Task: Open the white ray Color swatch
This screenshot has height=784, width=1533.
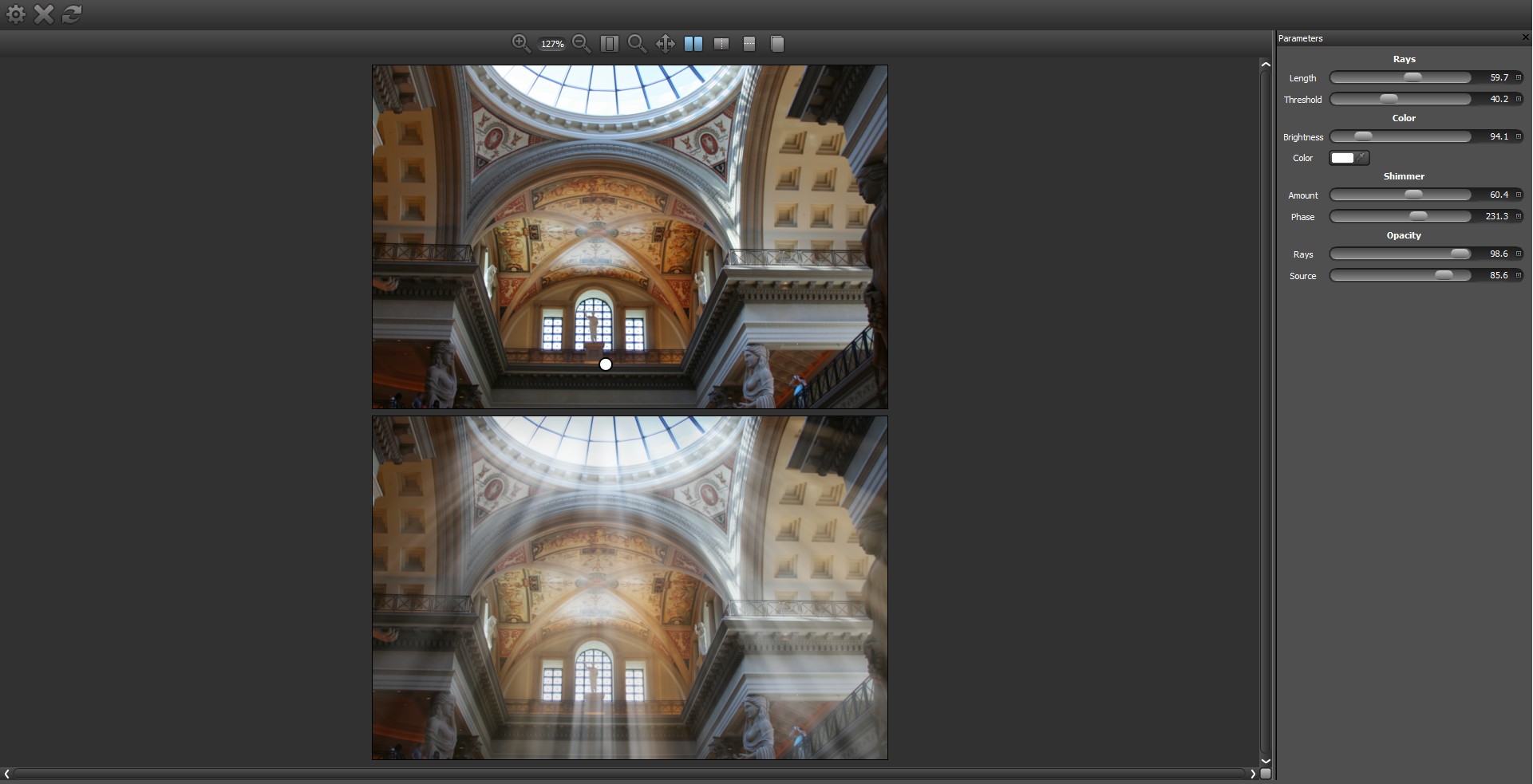Action: coord(1342,158)
